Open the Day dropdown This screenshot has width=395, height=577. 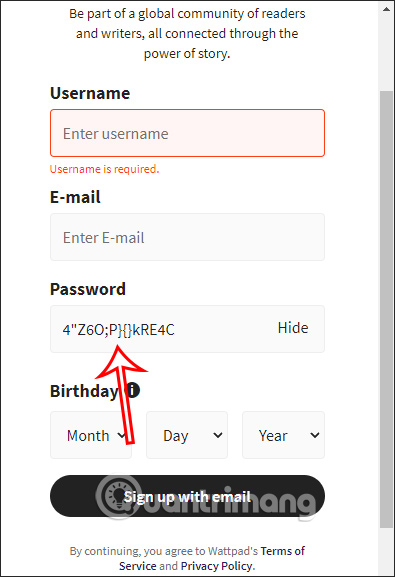click(x=187, y=435)
